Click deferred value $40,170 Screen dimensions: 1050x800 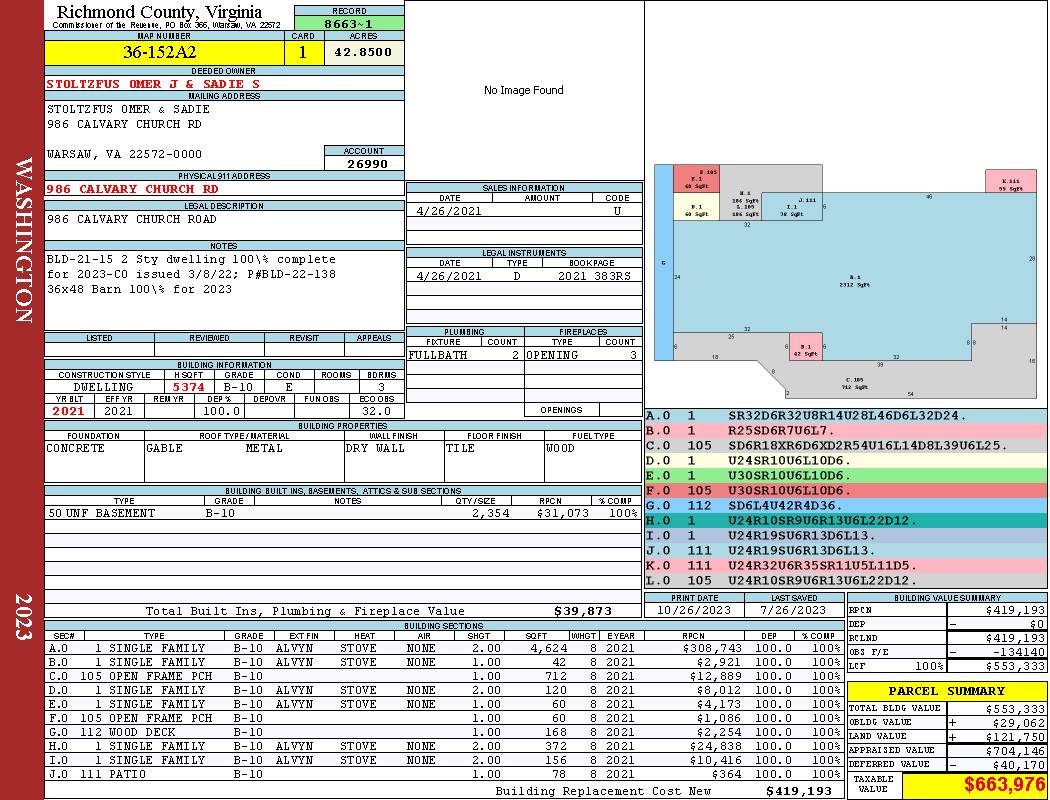[x=1019, y=765]
